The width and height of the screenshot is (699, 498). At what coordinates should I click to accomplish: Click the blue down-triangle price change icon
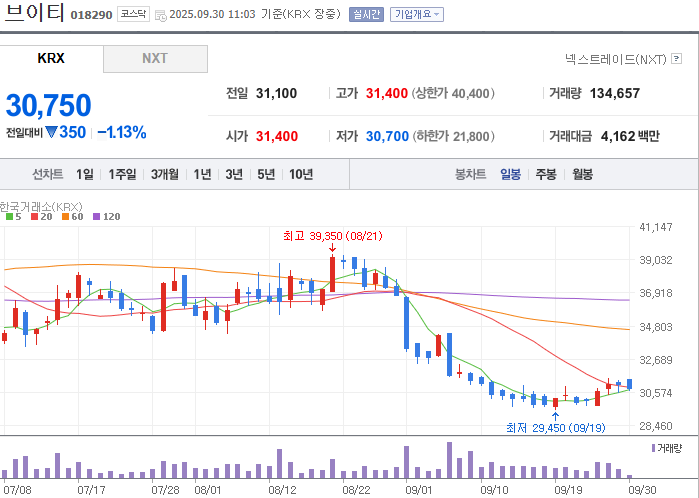(x=51, y=132)
